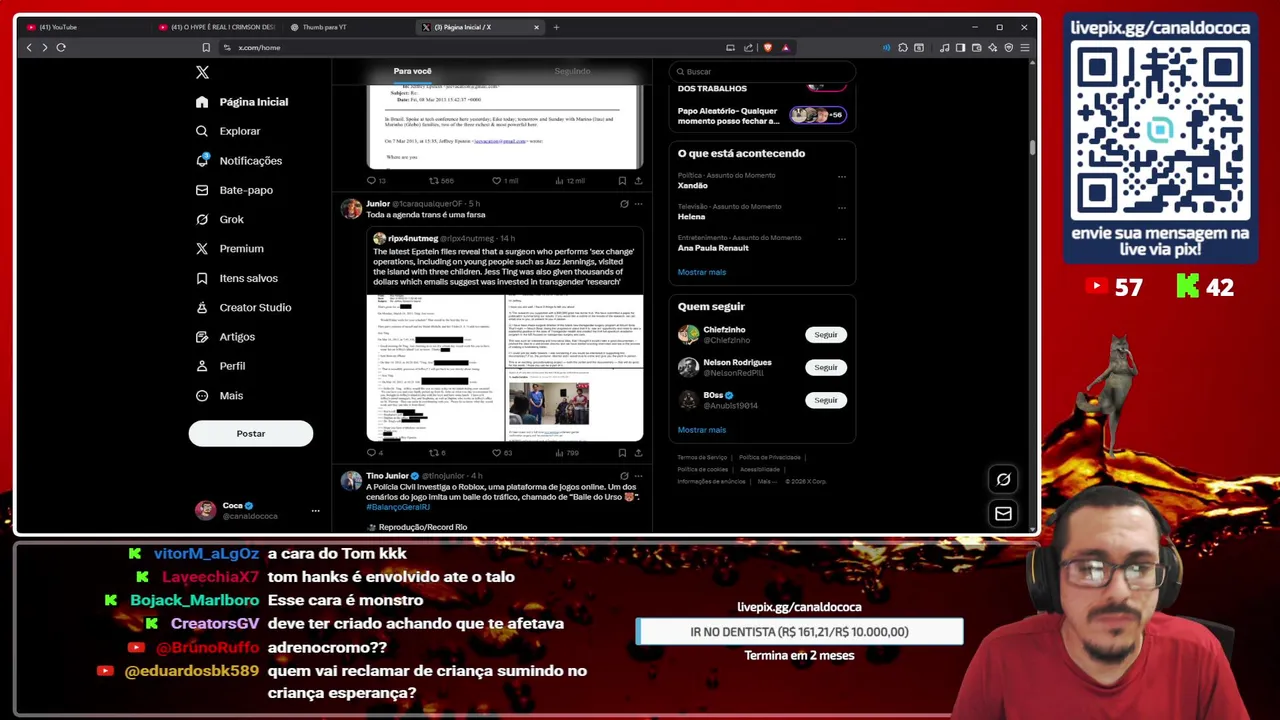
Task: Open Artigos in the sidebar
Action: pos(226,337)
